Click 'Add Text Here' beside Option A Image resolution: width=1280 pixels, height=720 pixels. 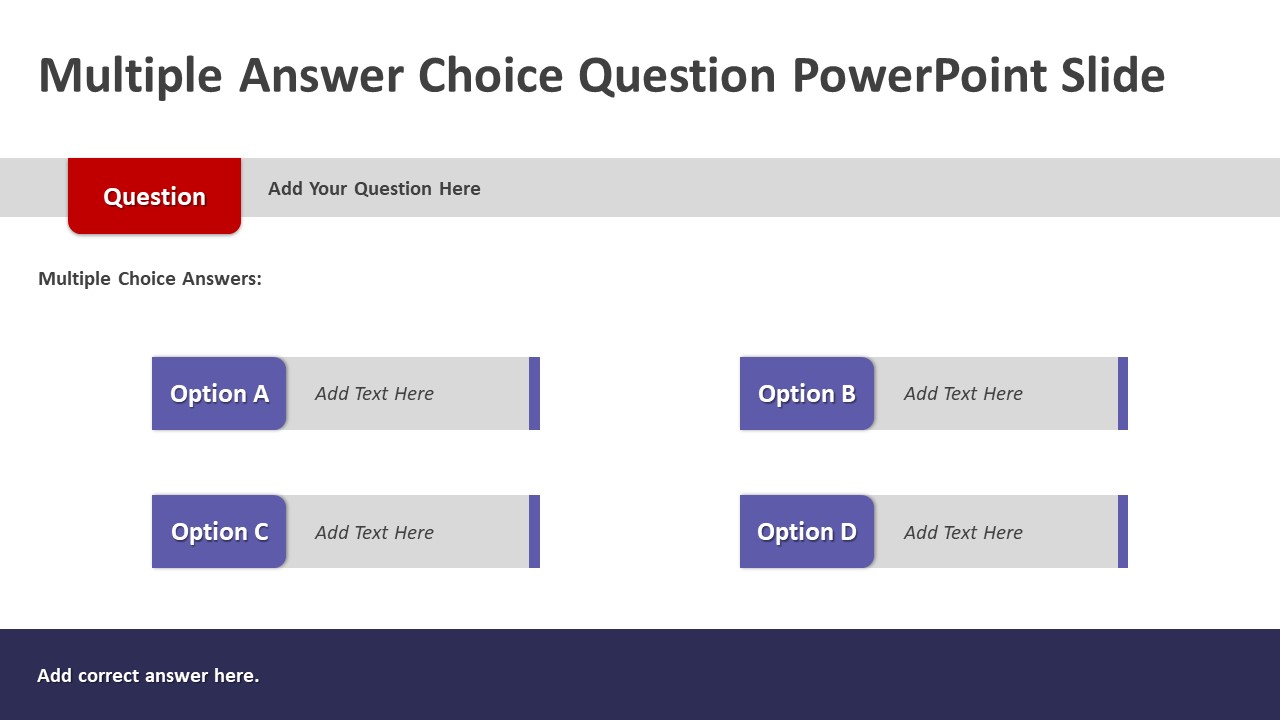(x=374, y=394)
